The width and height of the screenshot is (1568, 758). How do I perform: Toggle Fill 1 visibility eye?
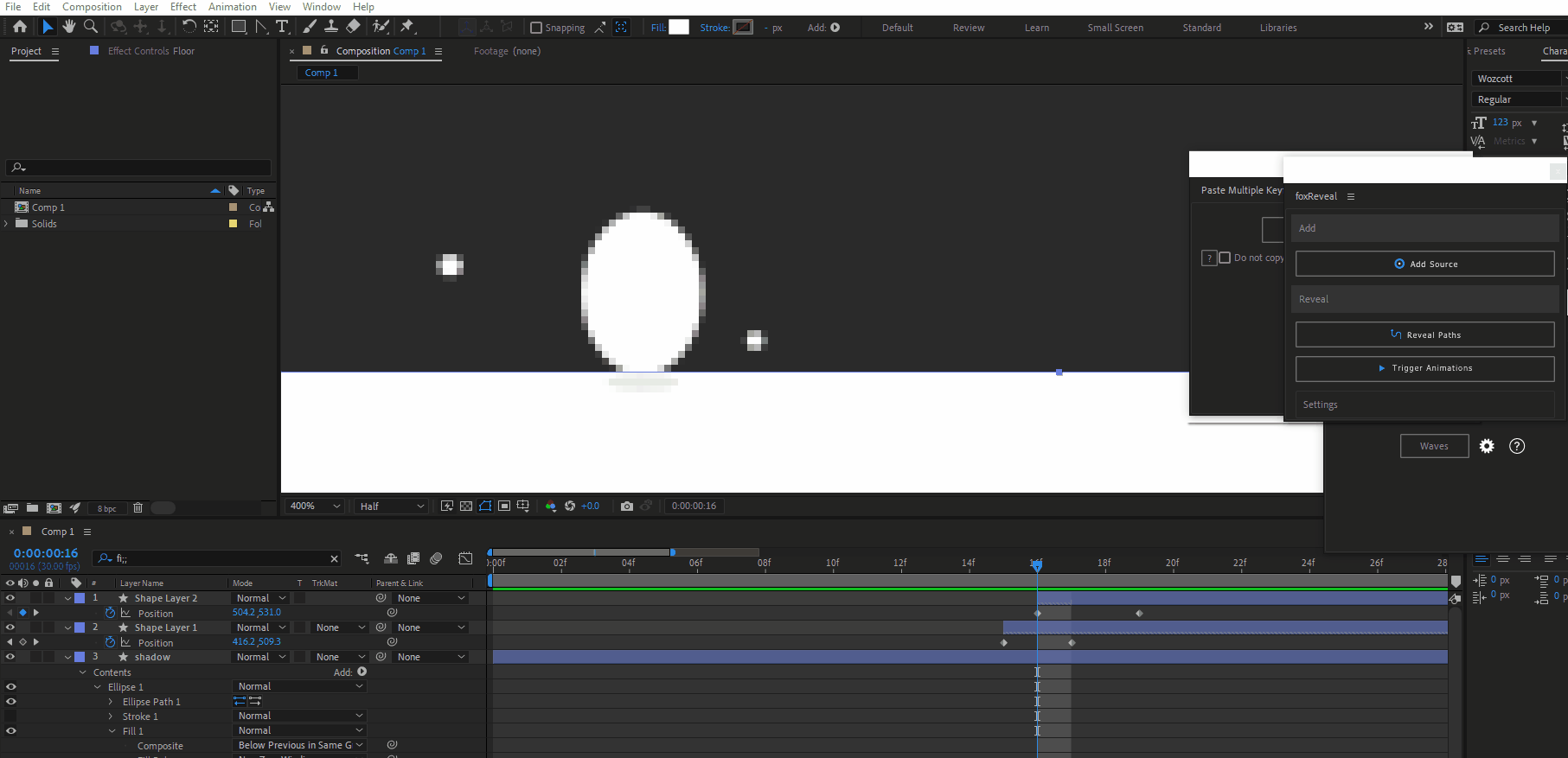[x=10, y=730]
